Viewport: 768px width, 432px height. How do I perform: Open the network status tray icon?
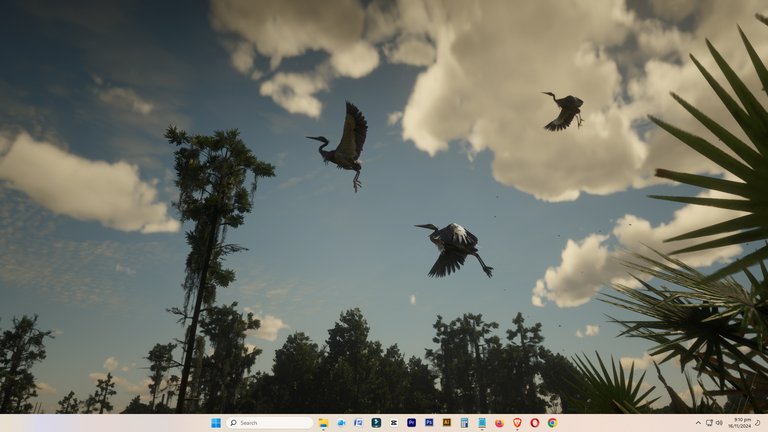tap(709, 423)
